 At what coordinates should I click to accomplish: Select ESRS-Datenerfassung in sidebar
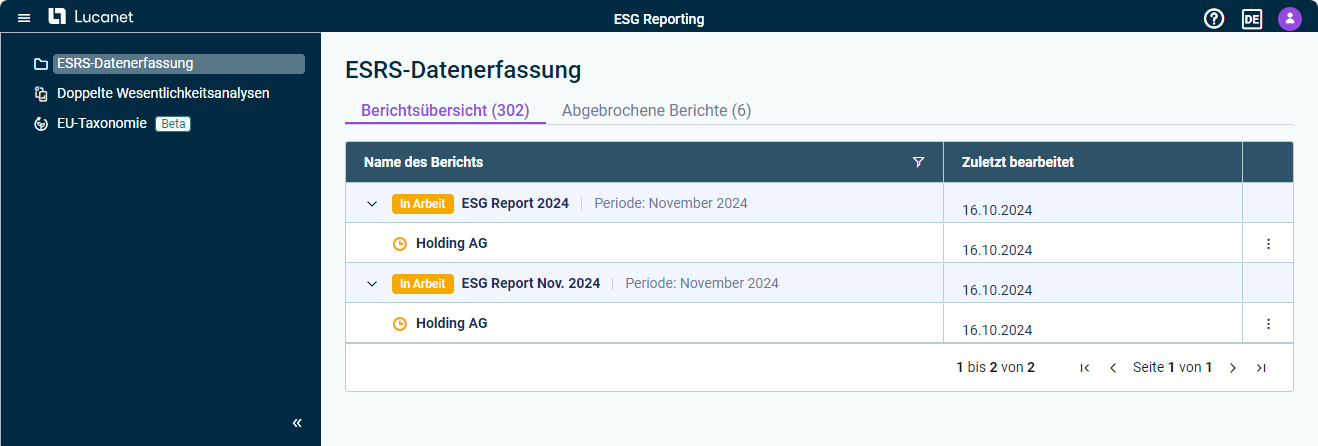168,64
